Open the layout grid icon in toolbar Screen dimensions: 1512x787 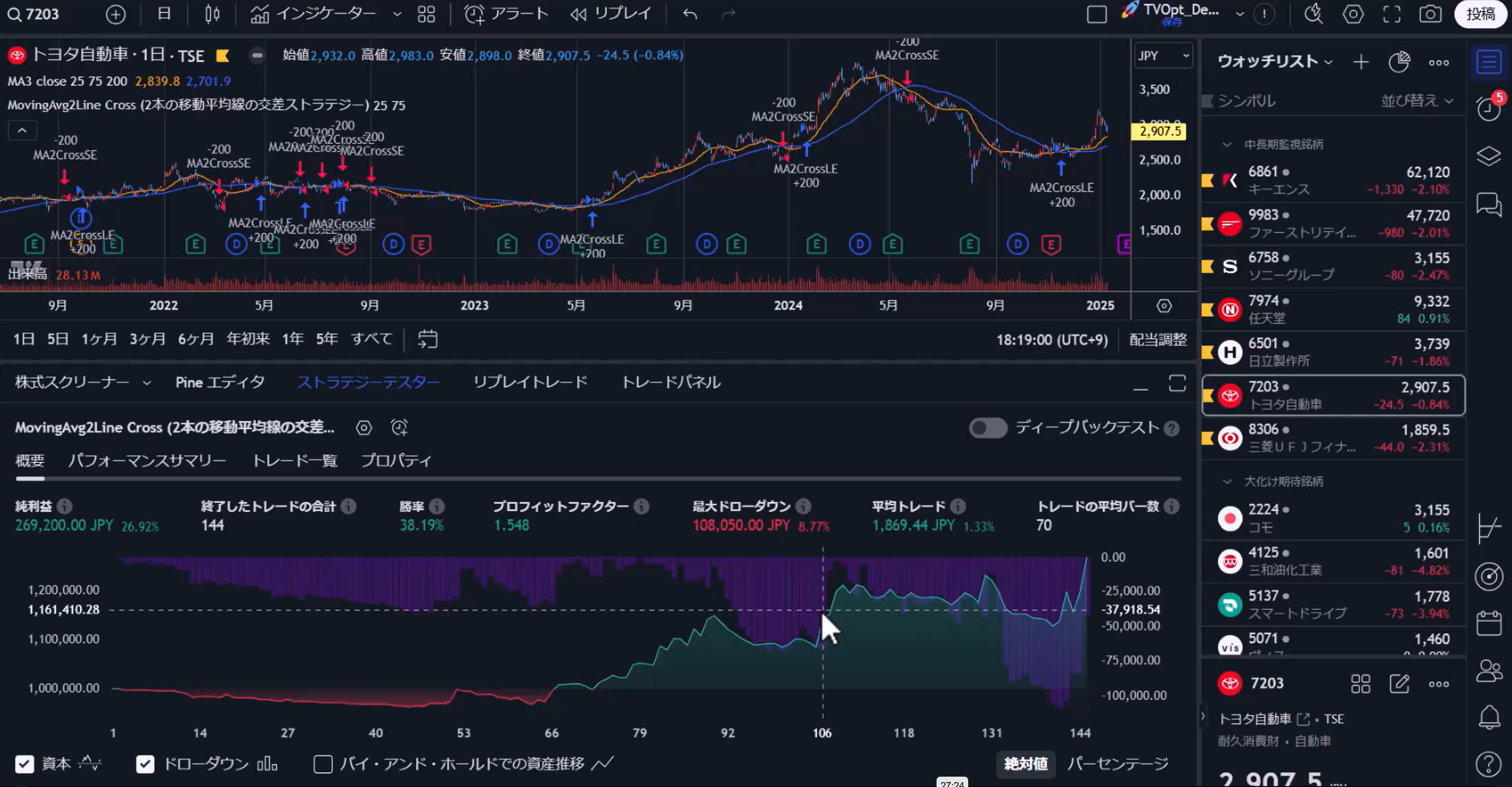coord(426,14)
